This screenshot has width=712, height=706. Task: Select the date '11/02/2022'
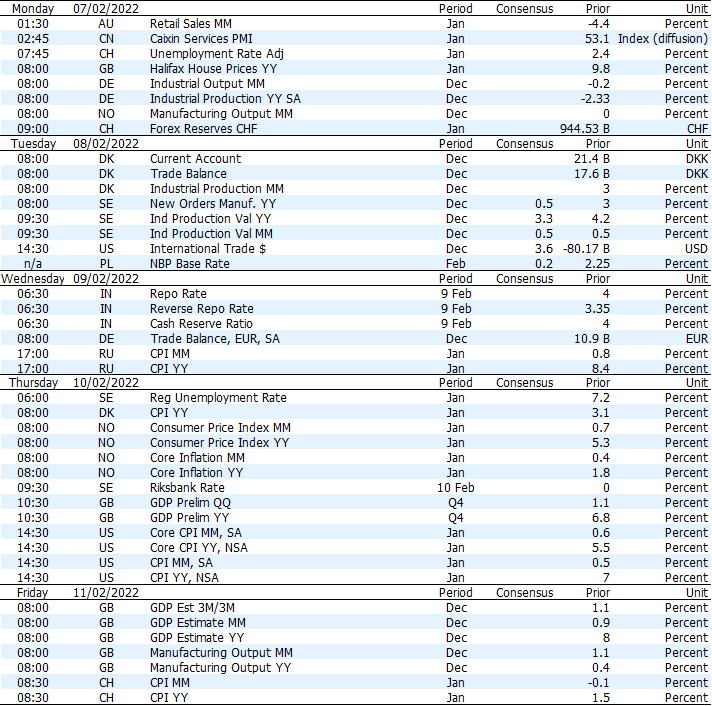(106, 592)
